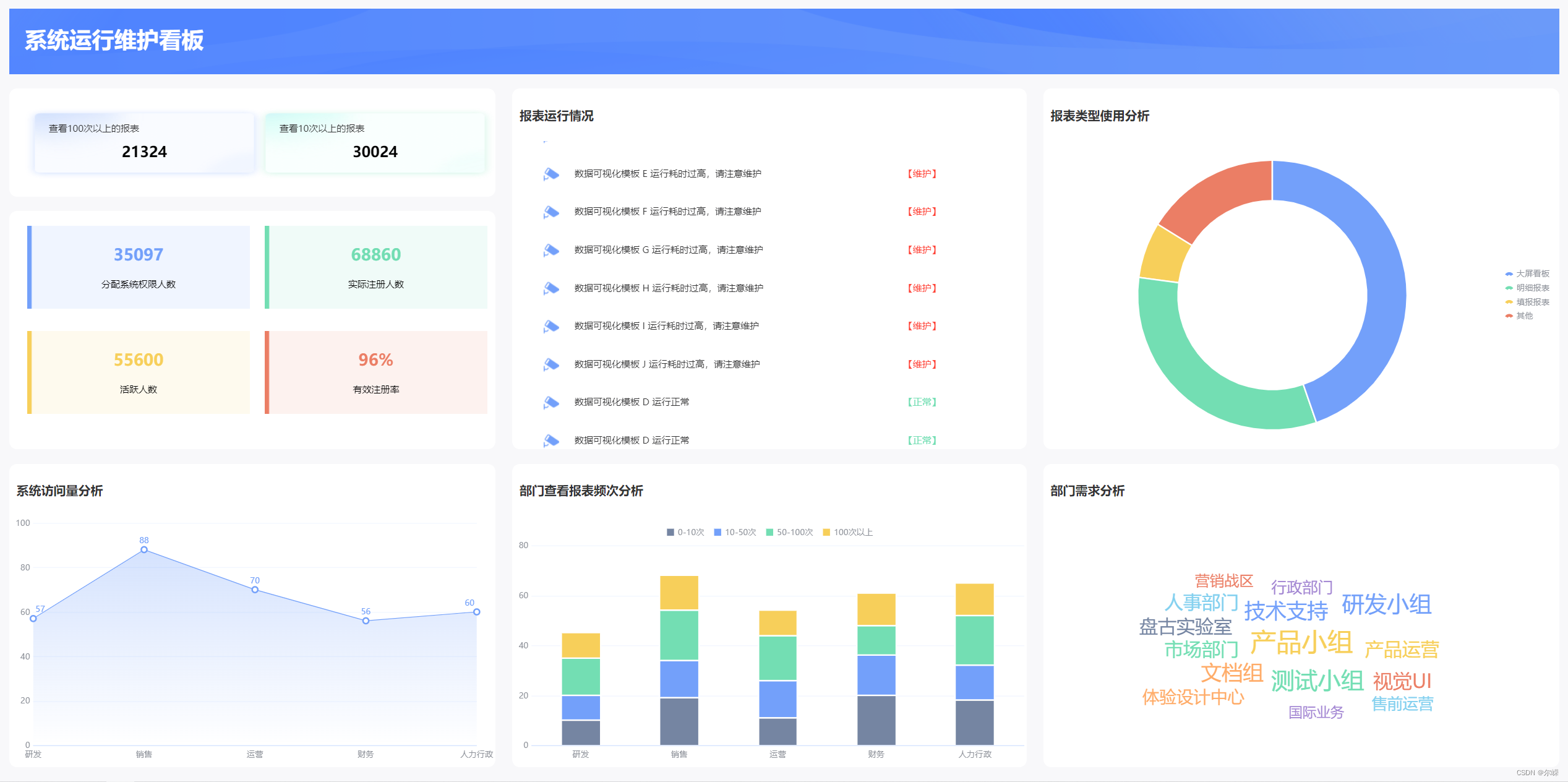Click flag icon beside first 模板 D 运行正常 row
This screenshot has width=1568, height=782.
[551, 403]
